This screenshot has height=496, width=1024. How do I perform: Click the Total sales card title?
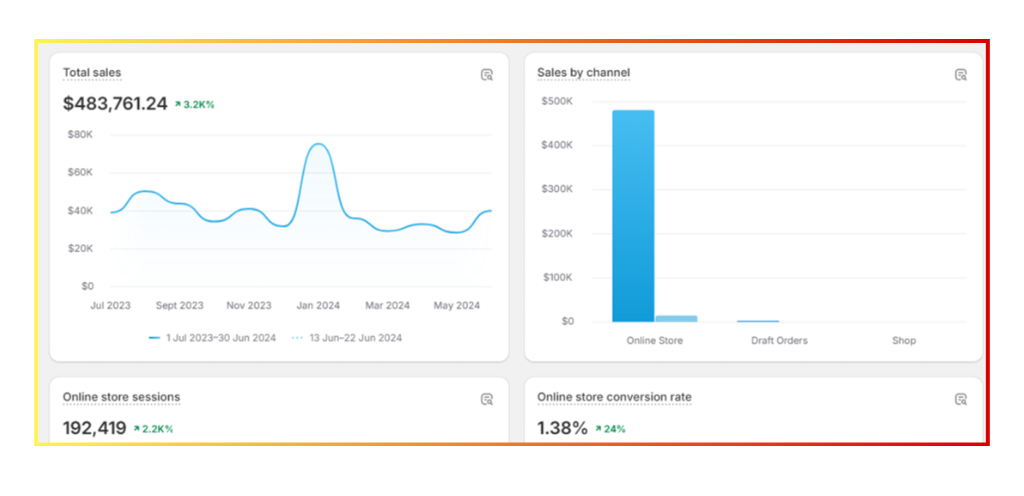tap(92, 73)
